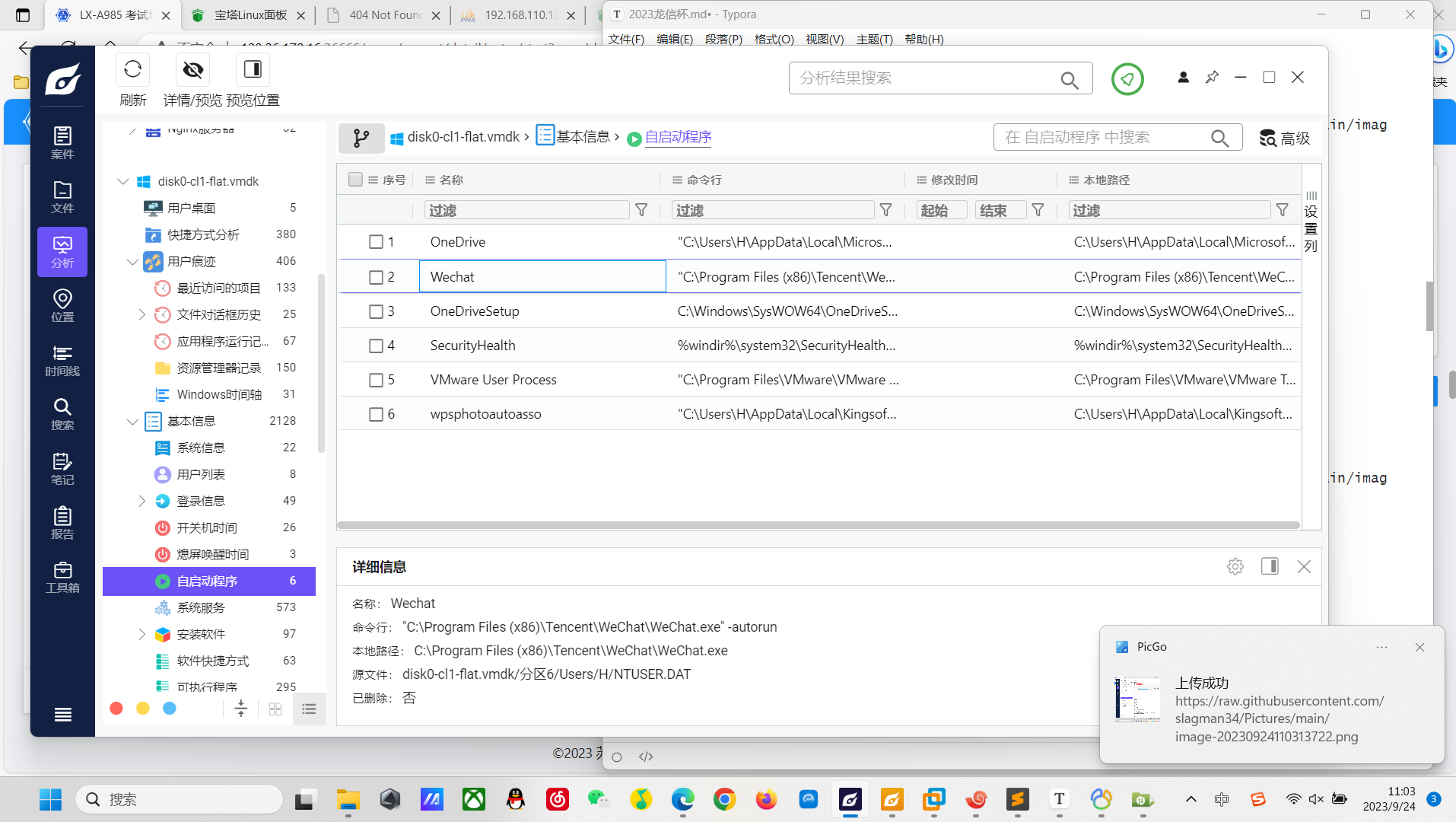Open 名称 column header menu
Viewport: 1456px width, 822px height.
point(430,180)
